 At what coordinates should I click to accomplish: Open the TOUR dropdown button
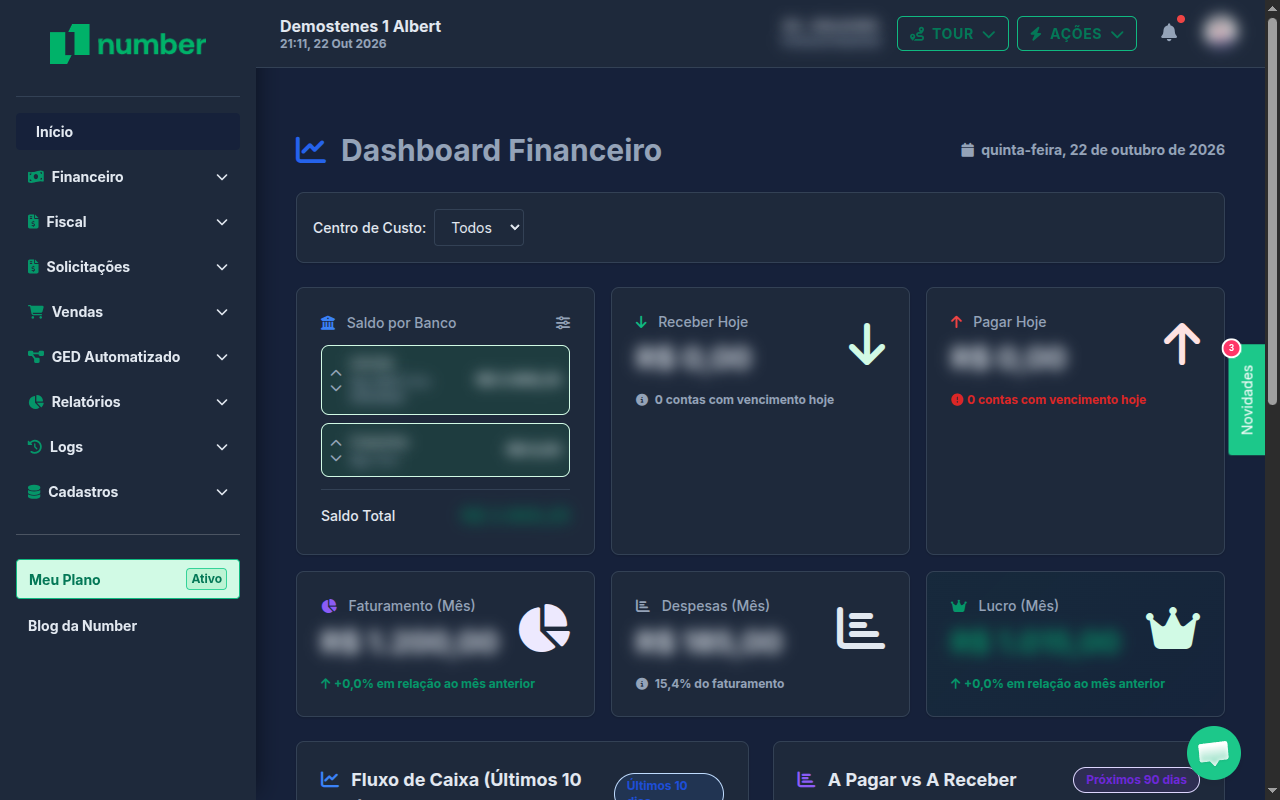click(953, 33)
